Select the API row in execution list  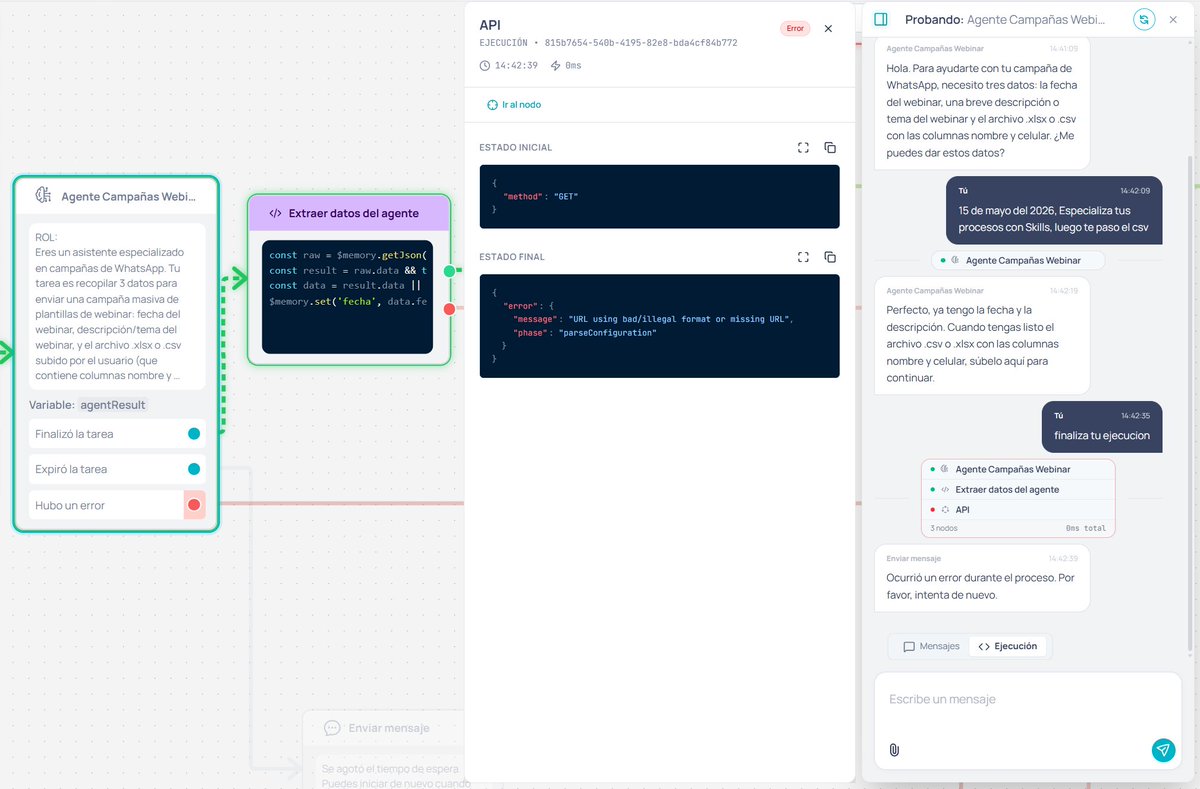tap(1017, 509)
